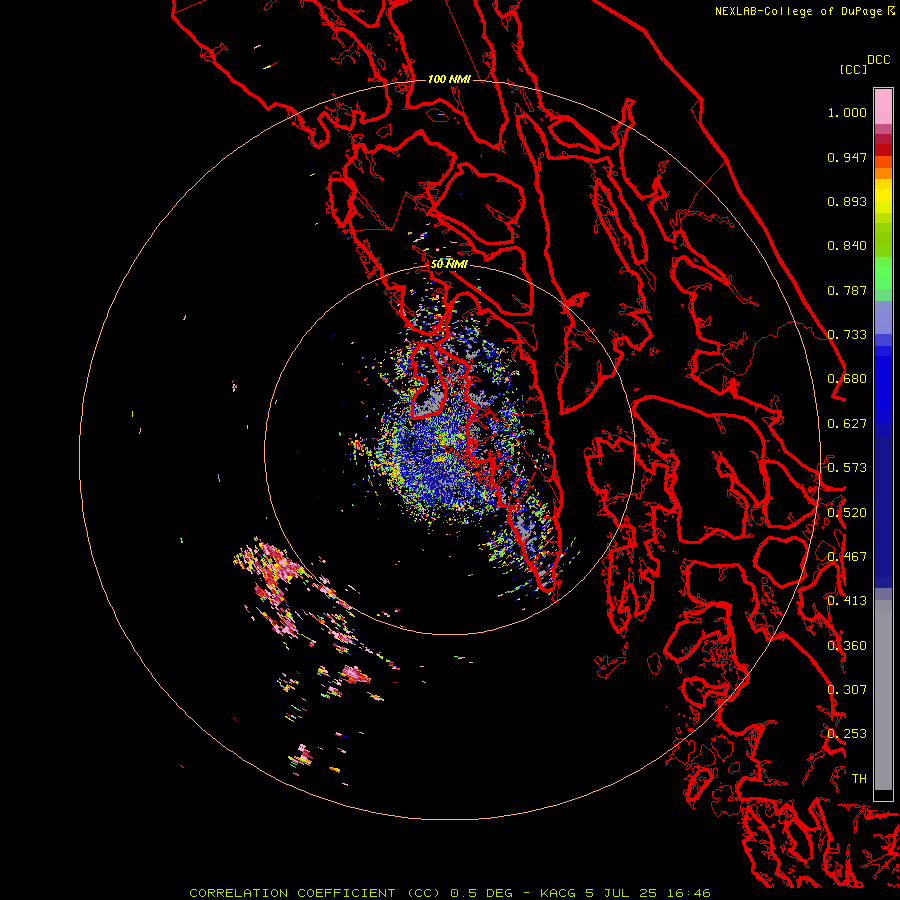Click the [CC] label above the color scale
This screenshot has width=900, height=900.
(x=853, y=69)
